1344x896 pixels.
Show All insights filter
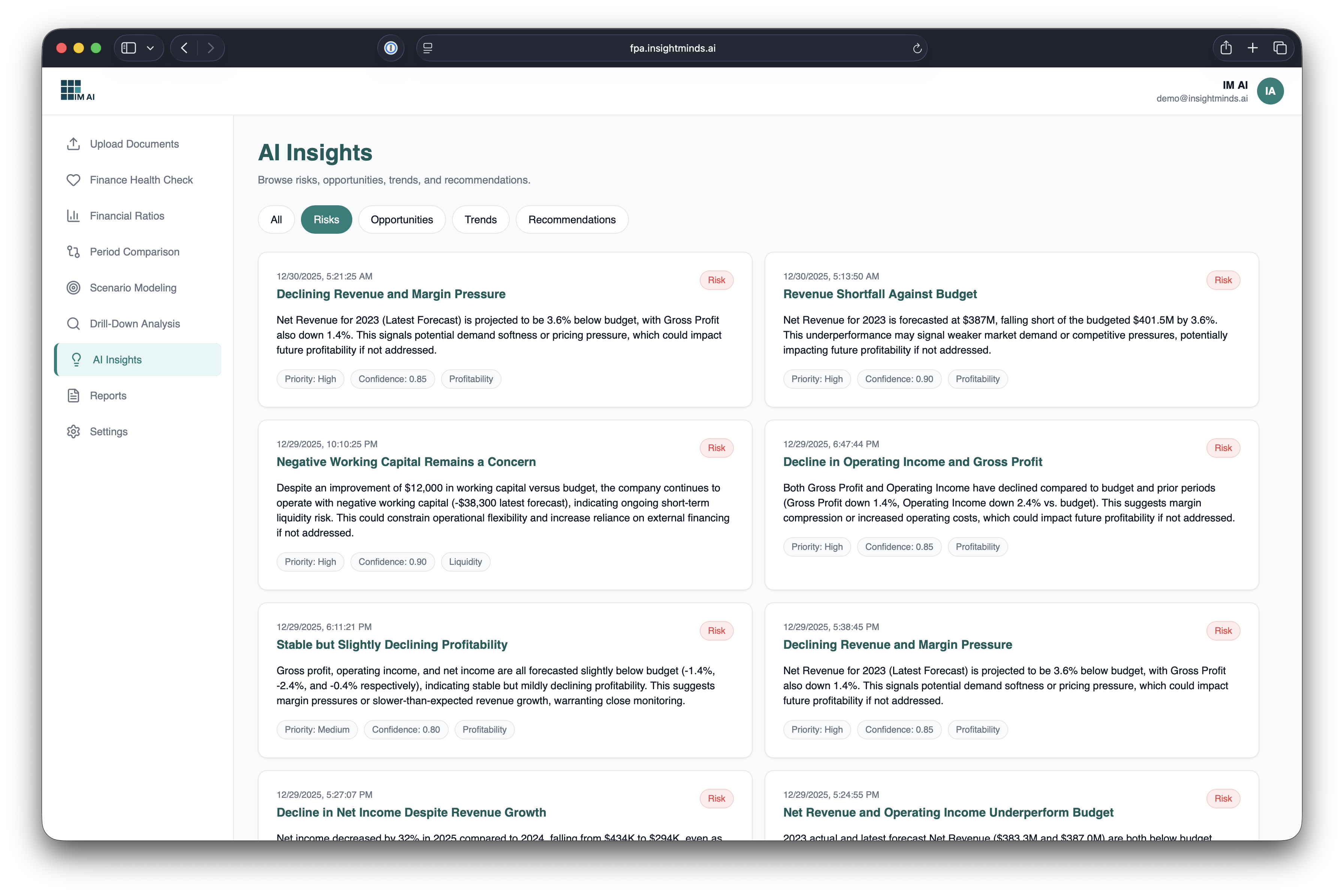tap(276, 220)
